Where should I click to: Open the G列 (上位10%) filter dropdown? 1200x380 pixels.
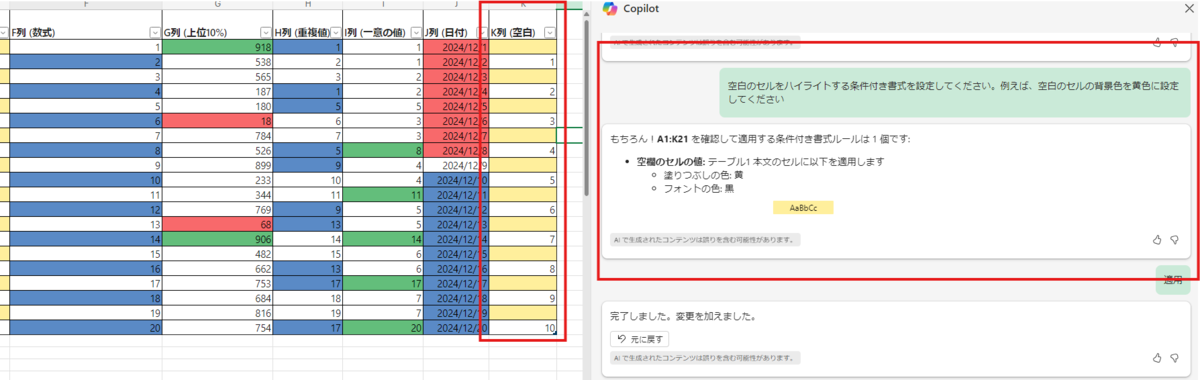point(265,33)
